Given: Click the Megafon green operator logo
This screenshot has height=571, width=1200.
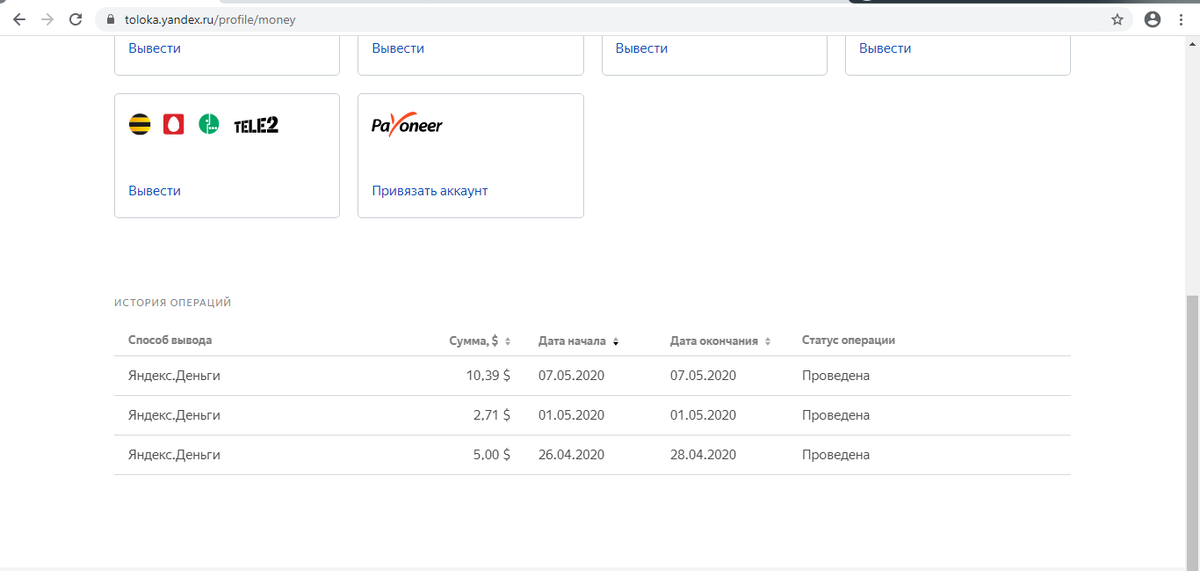Looking at the screenshot, I should [208, 125].
